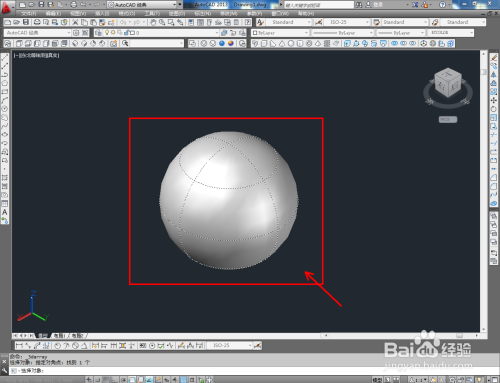Open the layer 0 dropdown list
The image size is (500, 383).
(x=217, y=33)
